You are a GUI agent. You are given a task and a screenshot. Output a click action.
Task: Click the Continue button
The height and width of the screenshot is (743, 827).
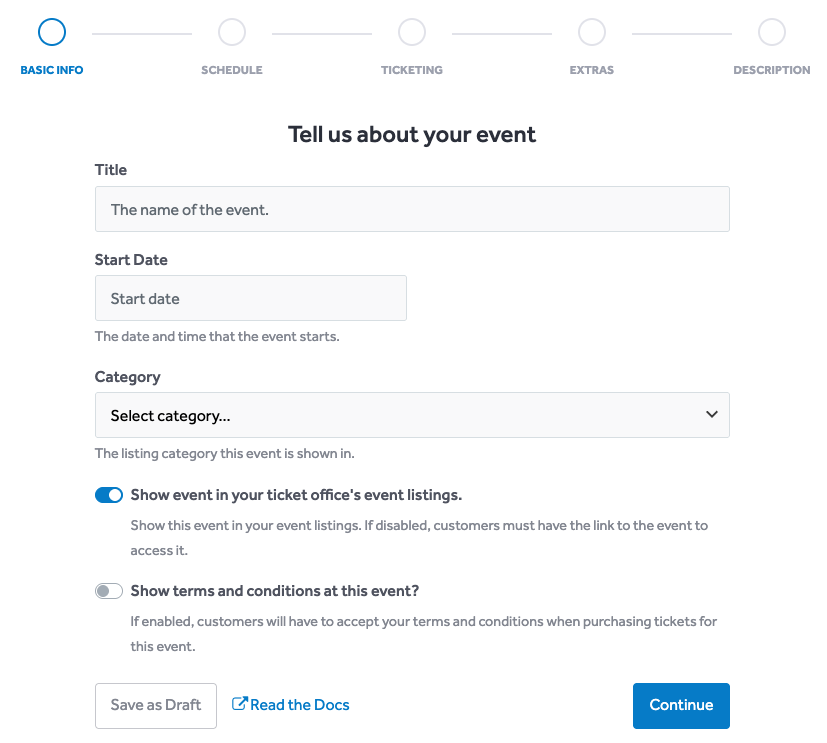(681, 706)
